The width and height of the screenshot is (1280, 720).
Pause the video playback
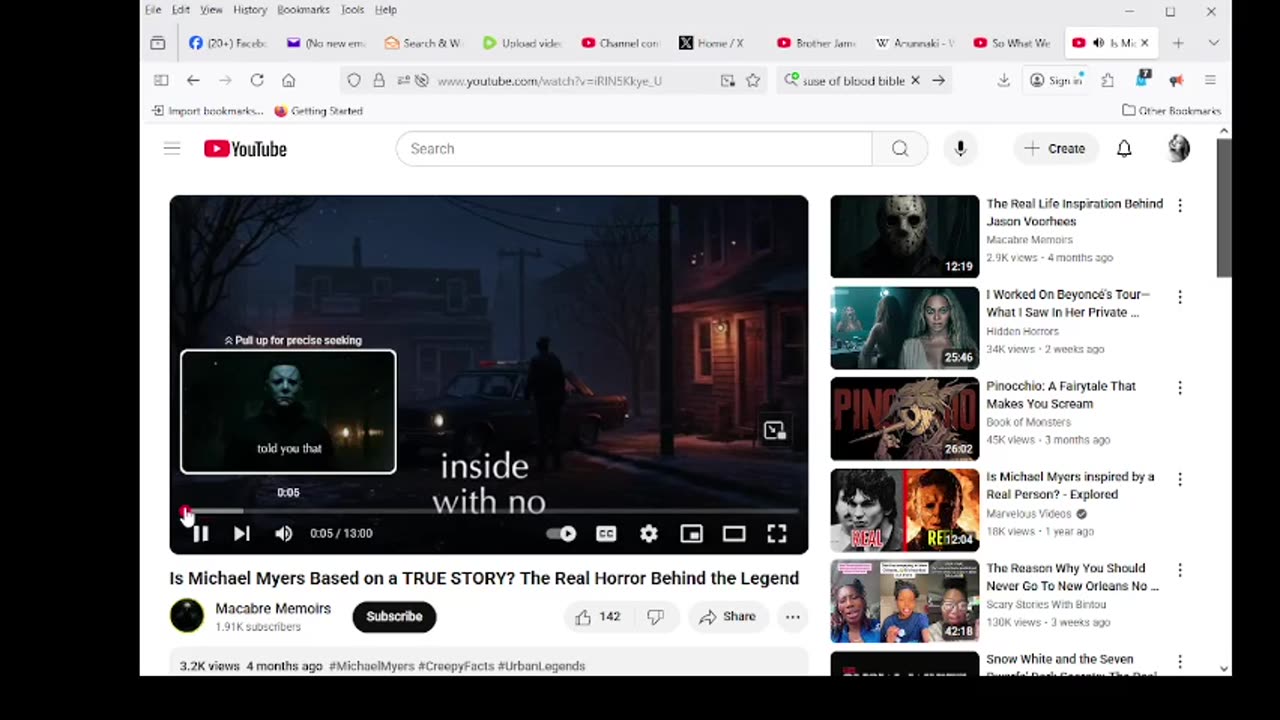tap(200, 534)
